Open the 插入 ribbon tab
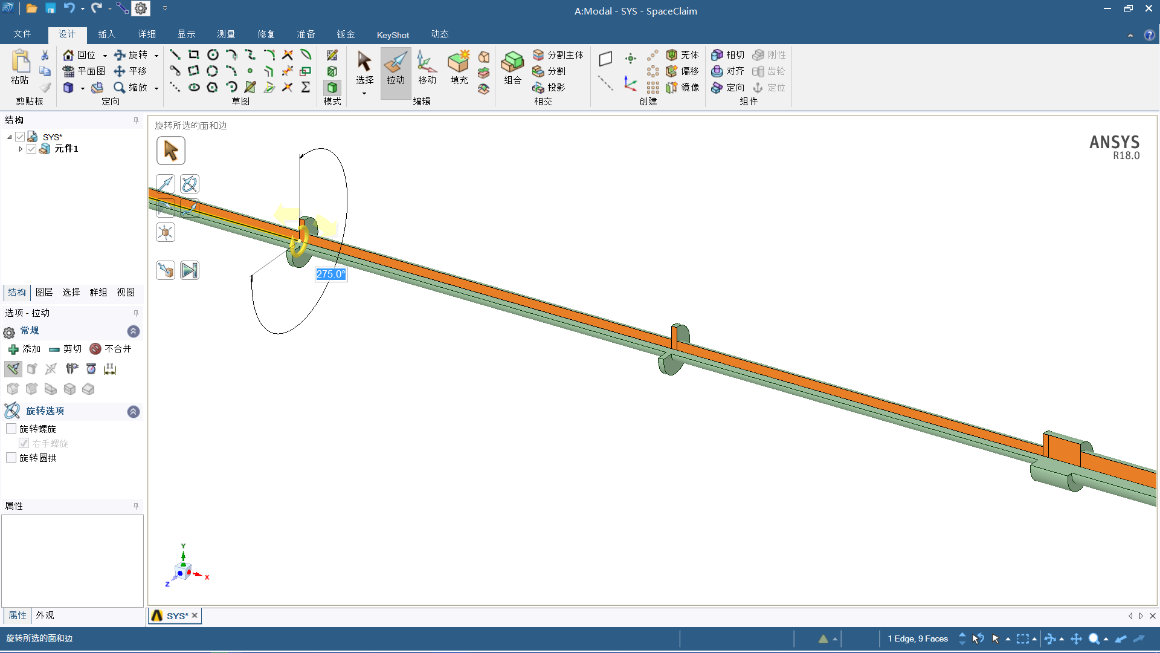The height and width of the screenshot is (653, 1160). (106, 34)
